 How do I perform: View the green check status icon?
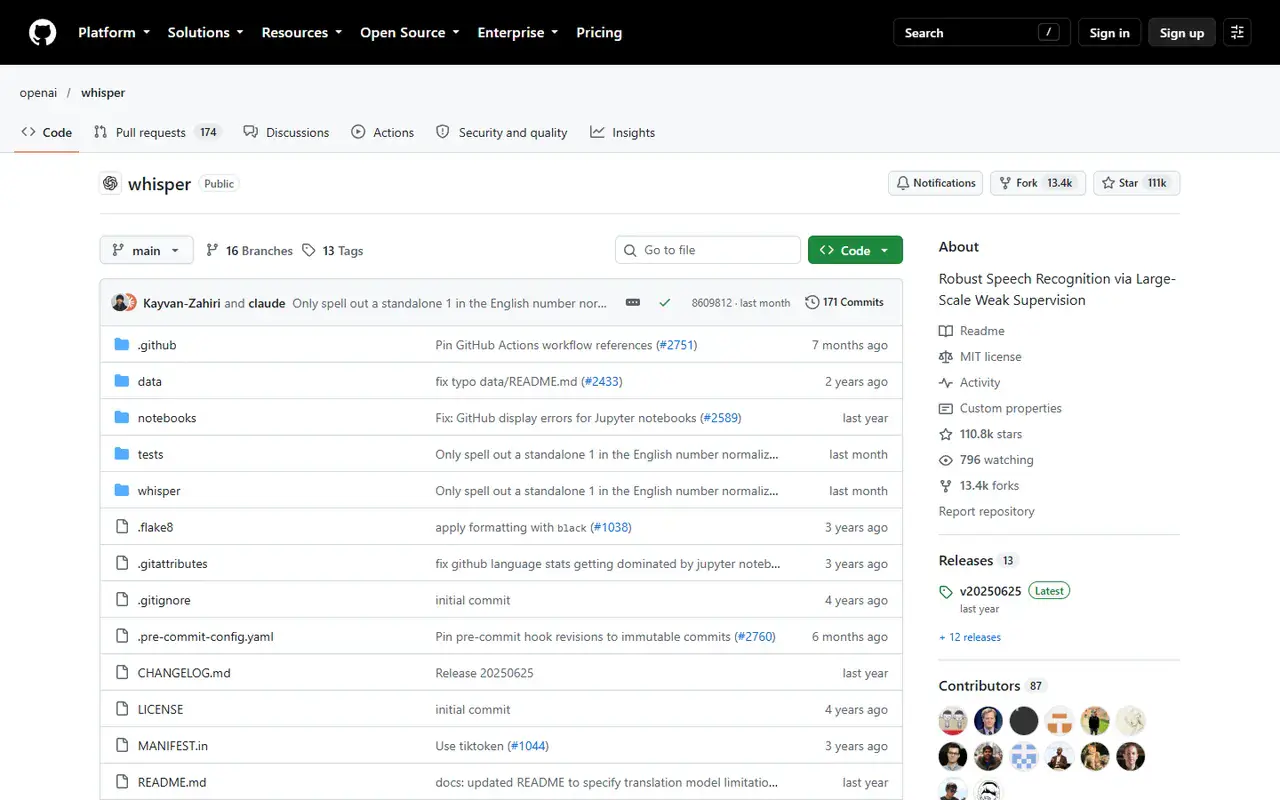pos(664,302)
